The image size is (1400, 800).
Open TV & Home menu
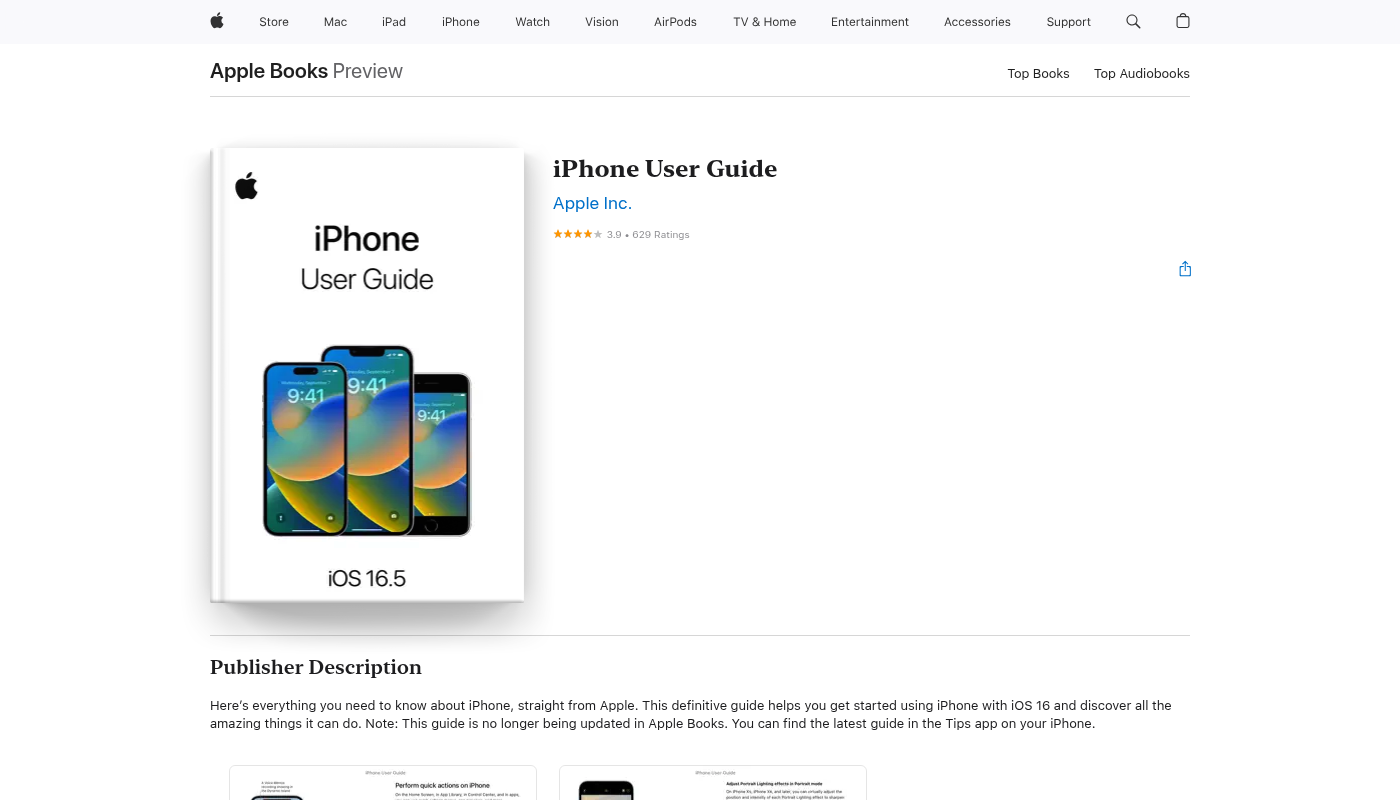(x=765, y=22)
